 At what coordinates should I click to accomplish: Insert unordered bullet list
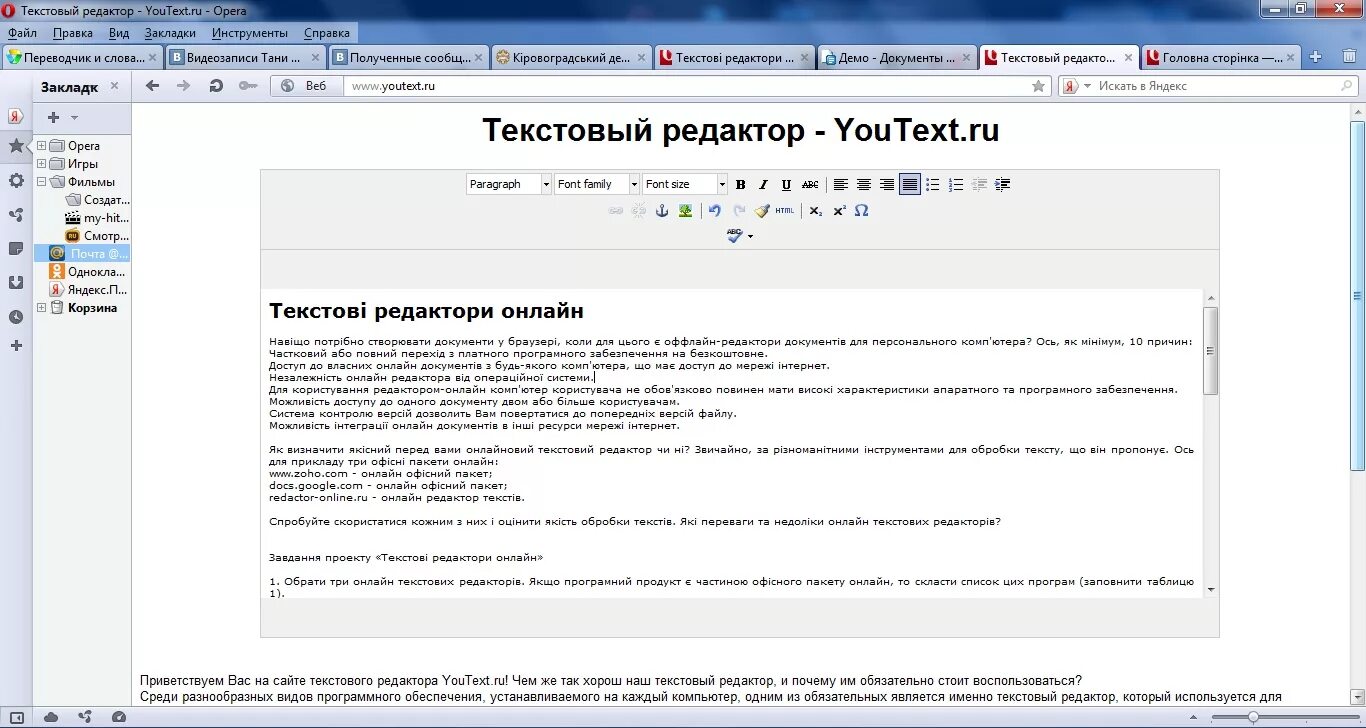coord(933,184)
